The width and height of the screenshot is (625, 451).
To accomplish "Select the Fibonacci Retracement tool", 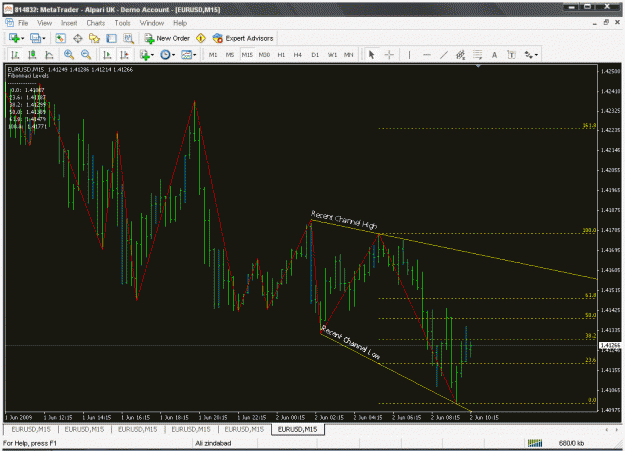I will pyautogui.click(x=478, y=55).
